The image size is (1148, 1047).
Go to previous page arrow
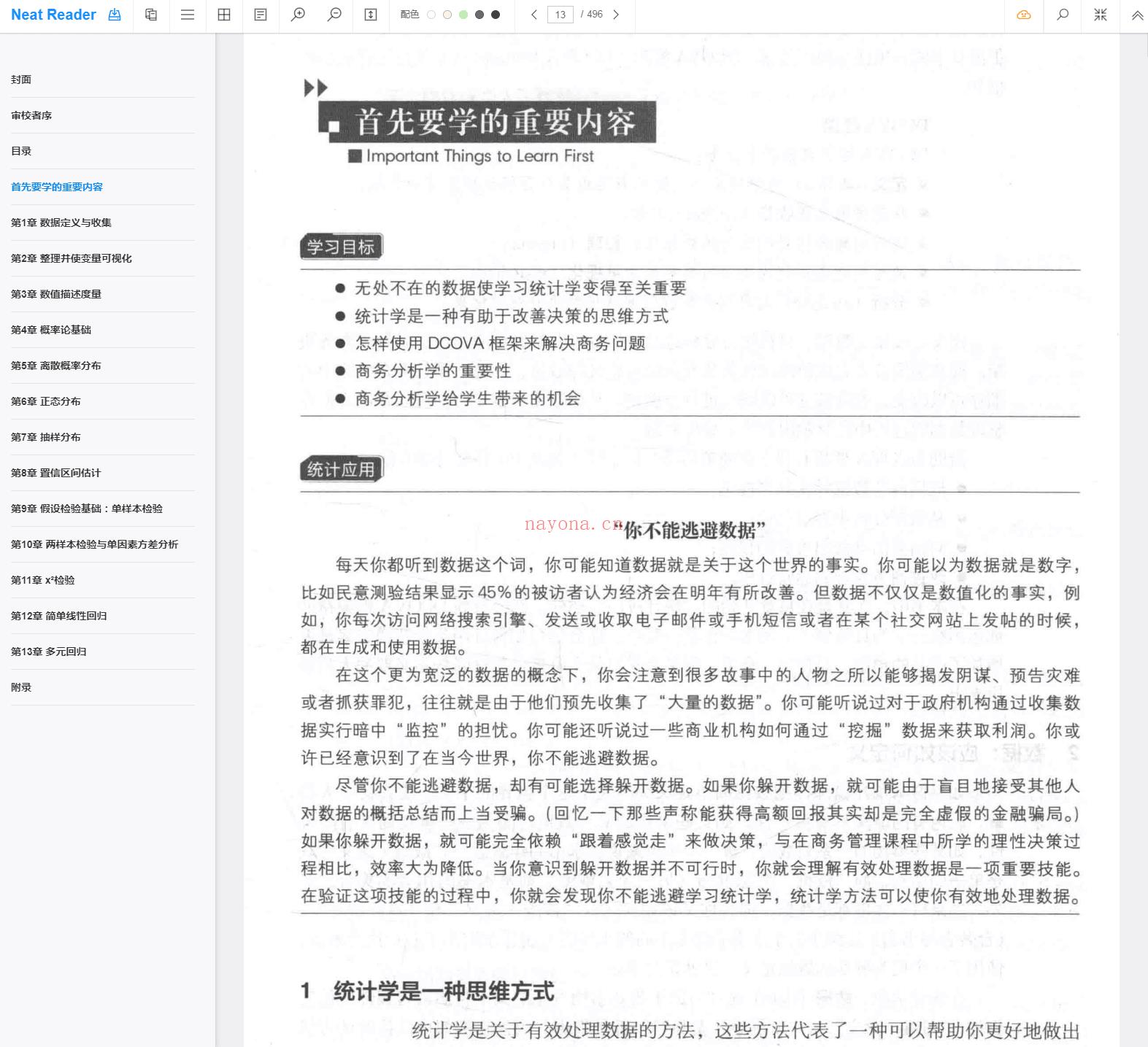(x=534, y=15)
